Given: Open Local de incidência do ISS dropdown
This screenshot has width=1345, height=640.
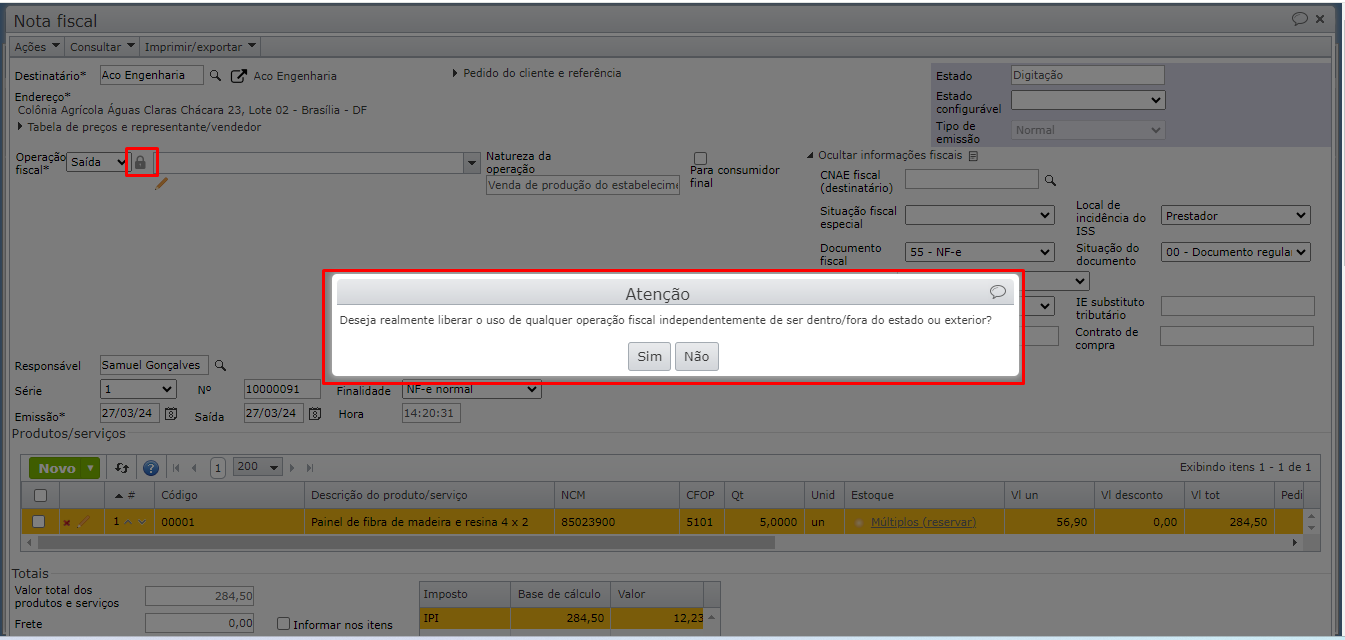Looking at the screenshot, I should coord(1236,215).
